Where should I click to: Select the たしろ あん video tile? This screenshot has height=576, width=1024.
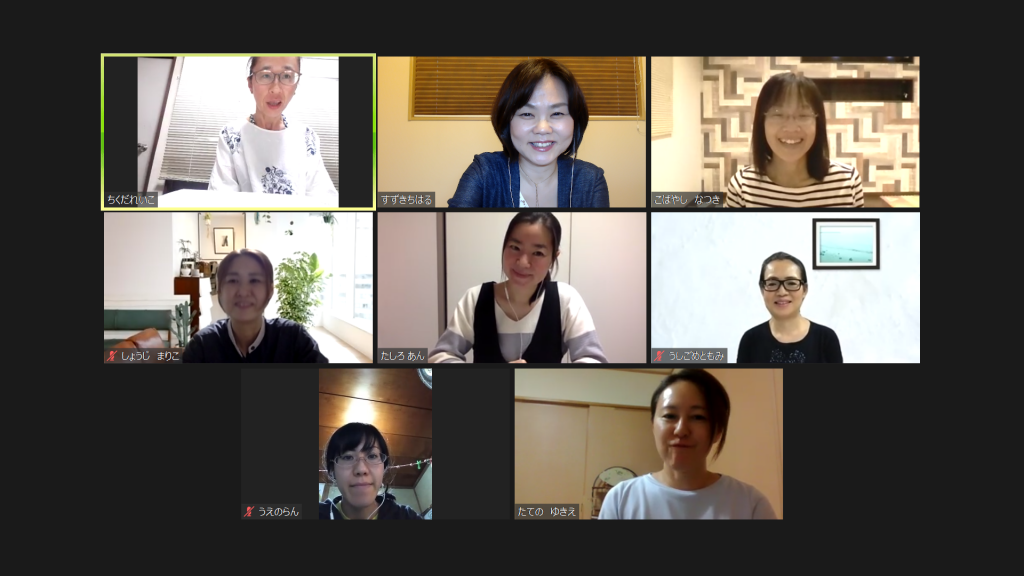pyautogui.click(x=511, y=287)
